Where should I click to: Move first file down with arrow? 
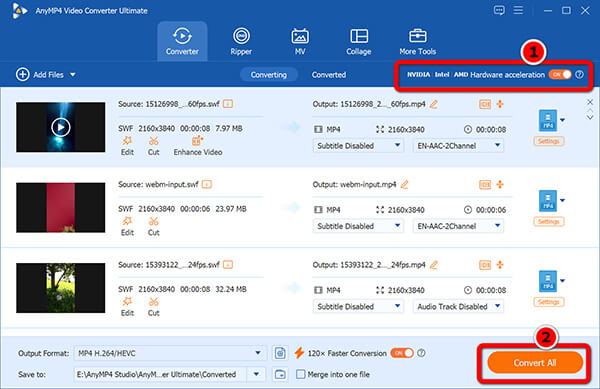590,117
